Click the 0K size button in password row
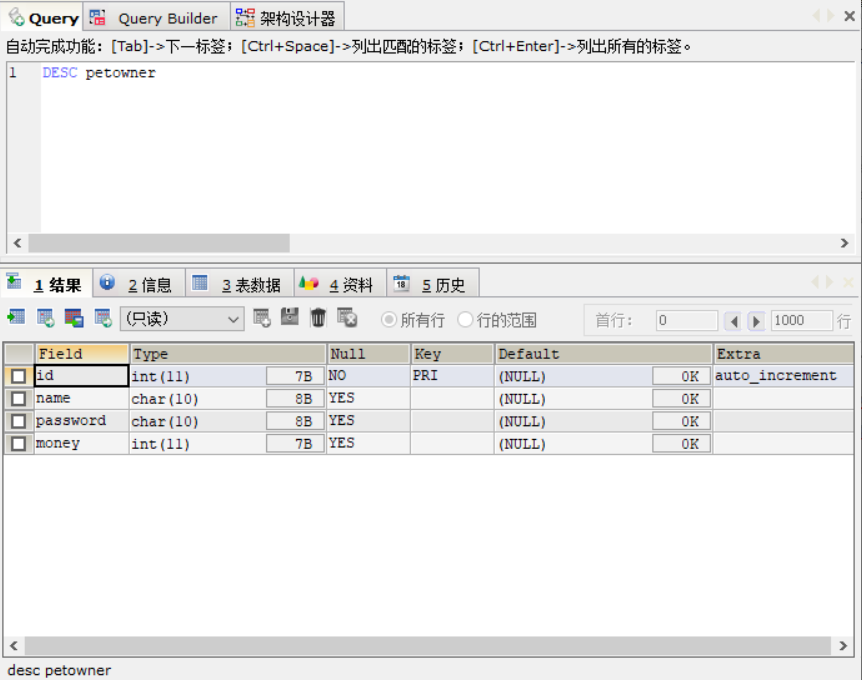This screenshot has width=862, height=680. 682,421
